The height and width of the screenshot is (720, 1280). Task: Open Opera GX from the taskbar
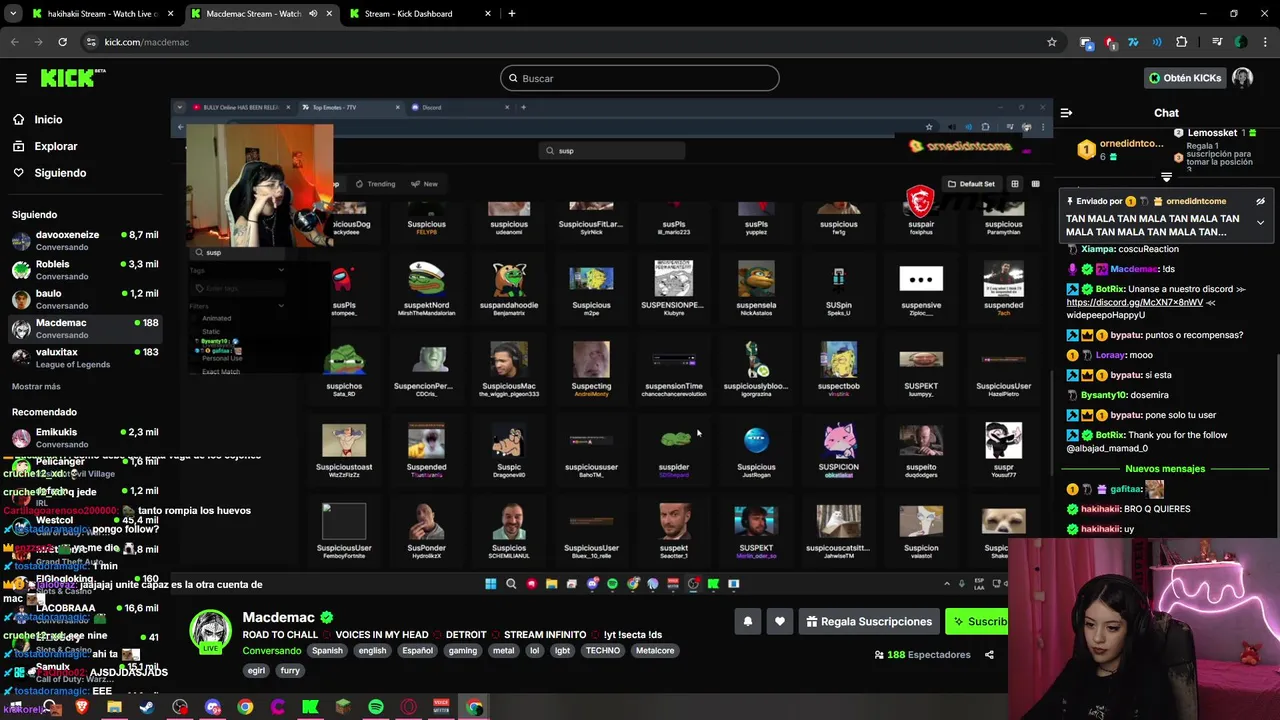pos(408,707)
